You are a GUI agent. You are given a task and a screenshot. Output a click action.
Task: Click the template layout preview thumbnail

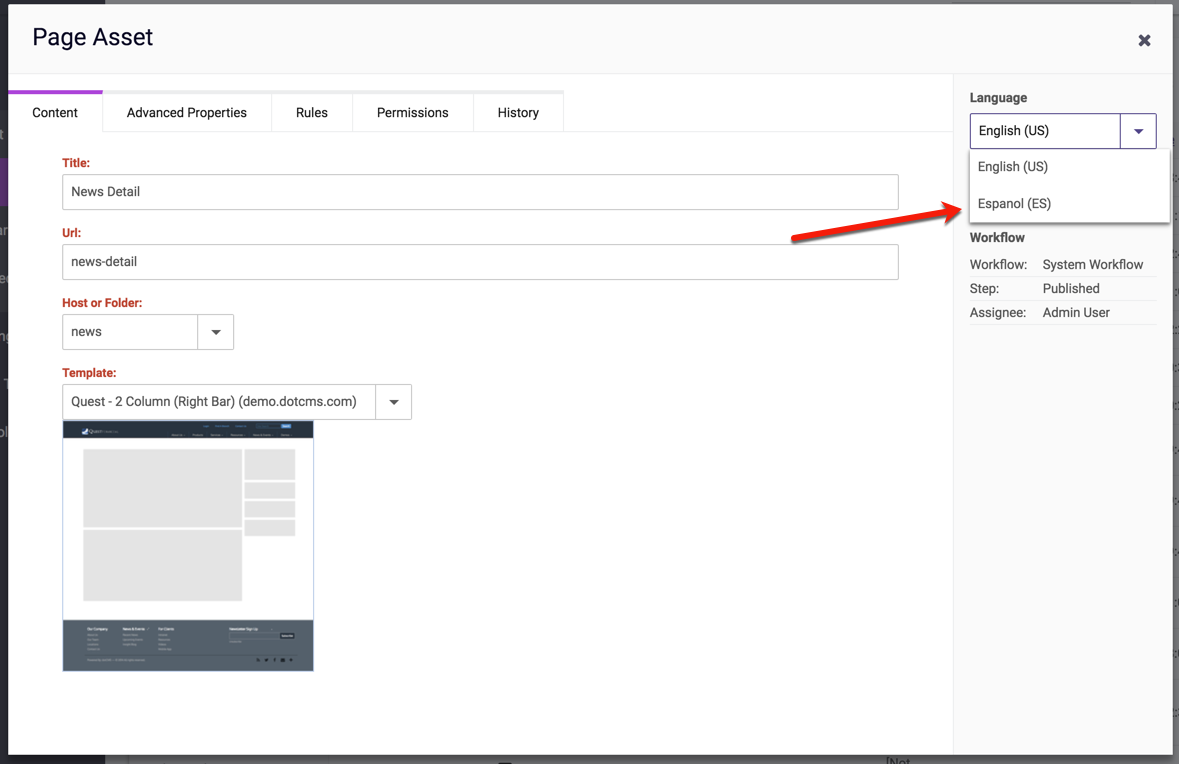pos(188,546)
